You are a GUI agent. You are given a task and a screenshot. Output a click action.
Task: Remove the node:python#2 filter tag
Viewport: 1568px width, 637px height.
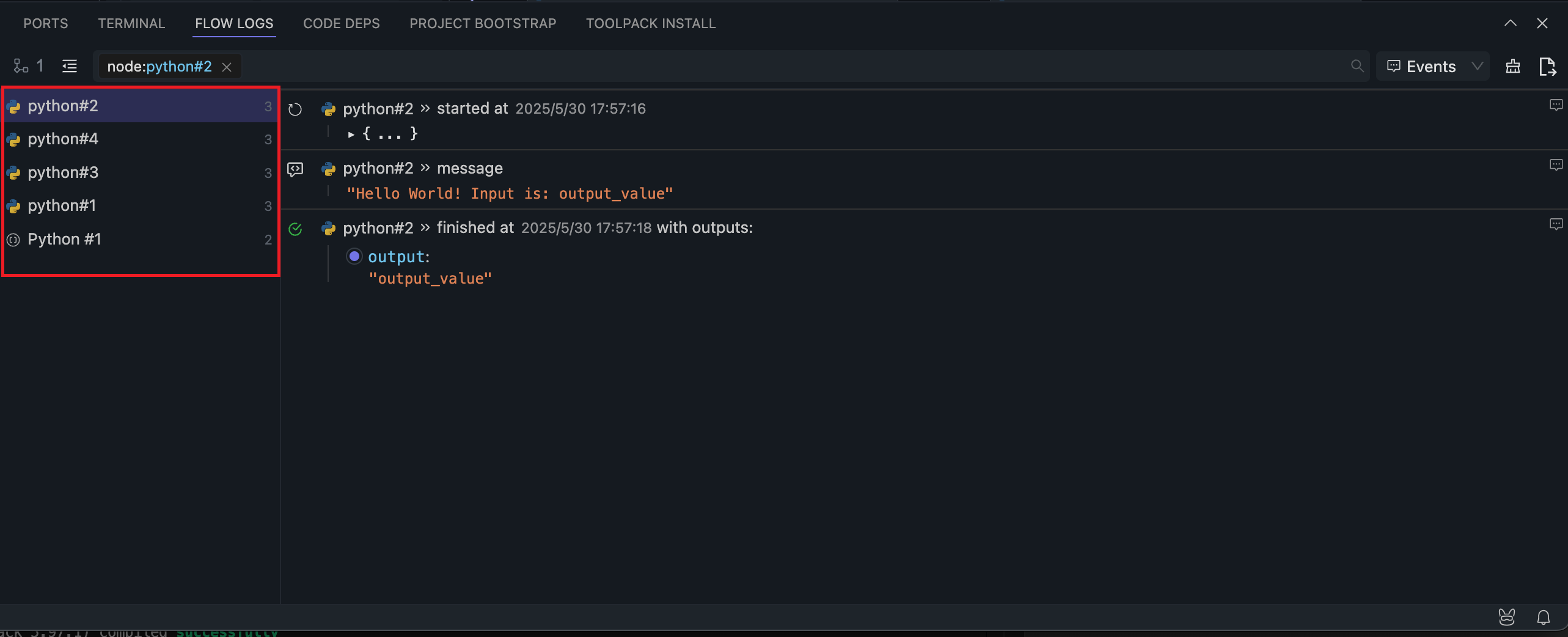227,67
